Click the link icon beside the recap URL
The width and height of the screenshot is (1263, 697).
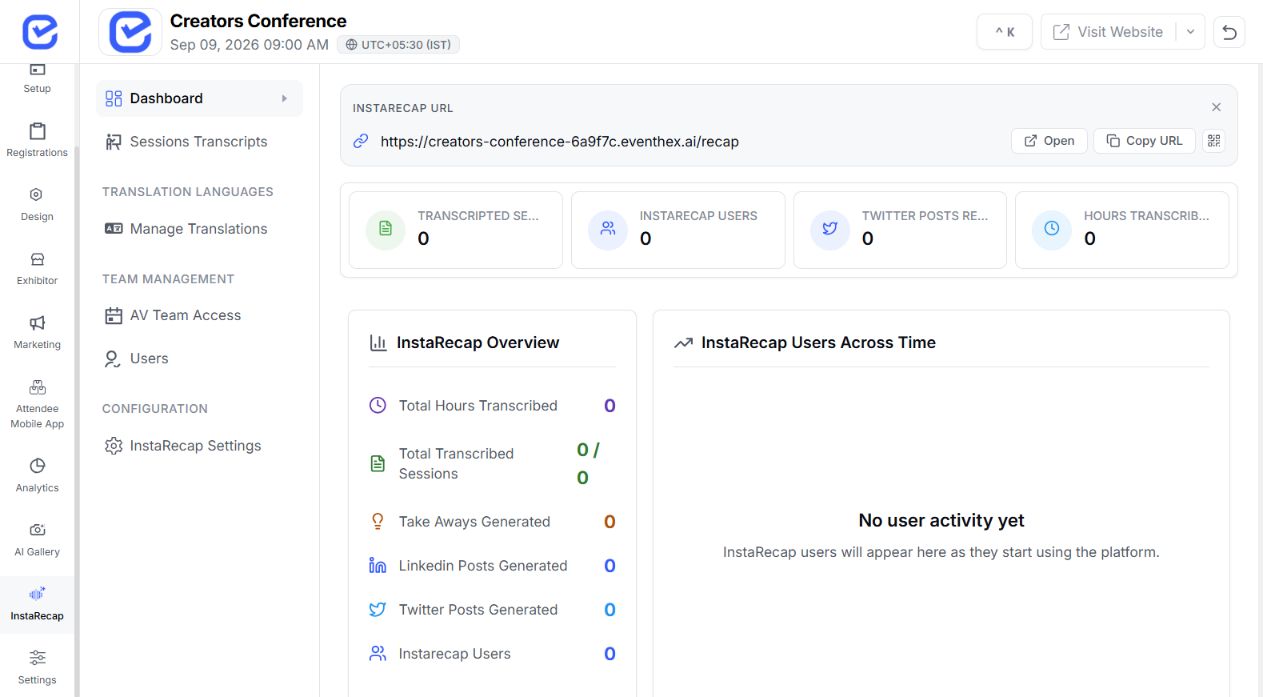[x=361, y=141]
